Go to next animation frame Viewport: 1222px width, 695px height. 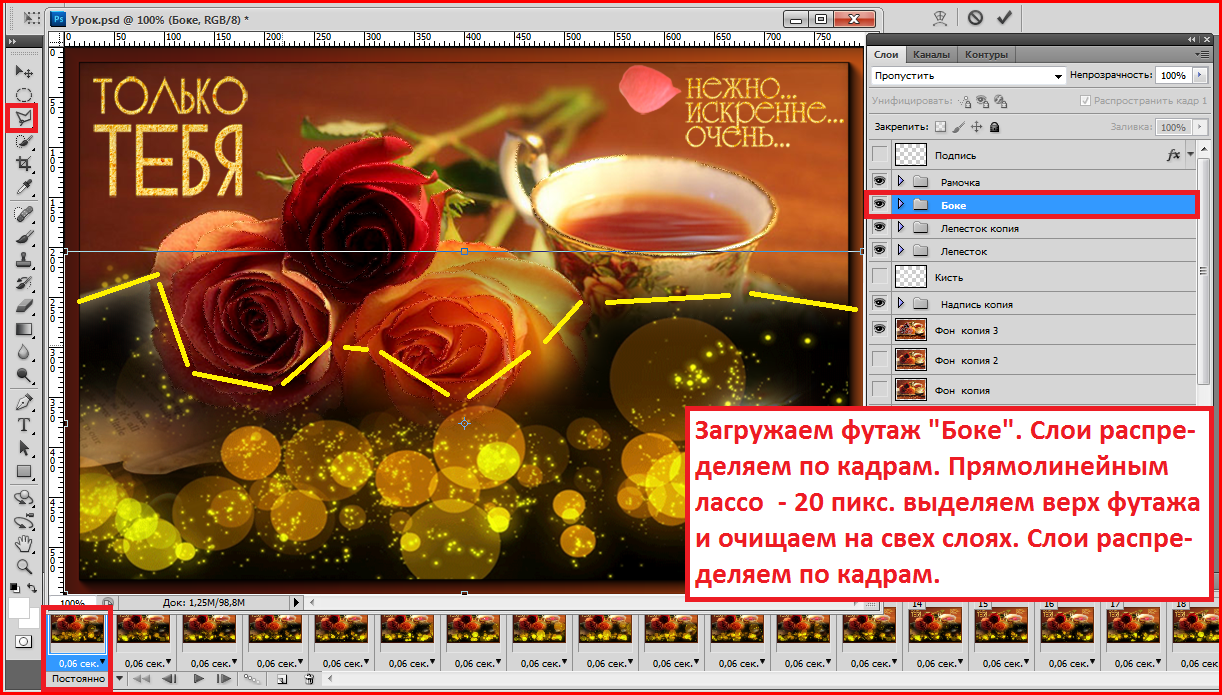click(x=224, y=679)
